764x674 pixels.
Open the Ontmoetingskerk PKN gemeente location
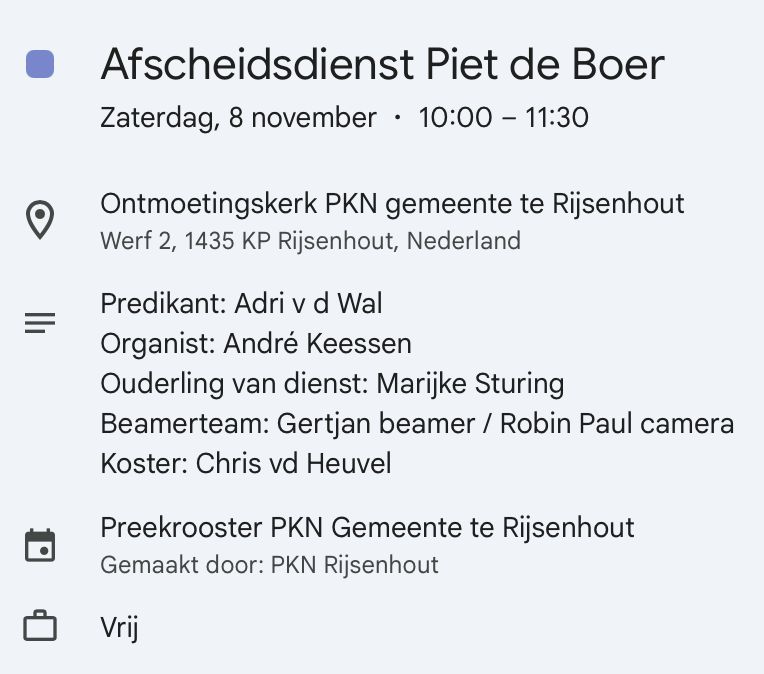point(392,204)
